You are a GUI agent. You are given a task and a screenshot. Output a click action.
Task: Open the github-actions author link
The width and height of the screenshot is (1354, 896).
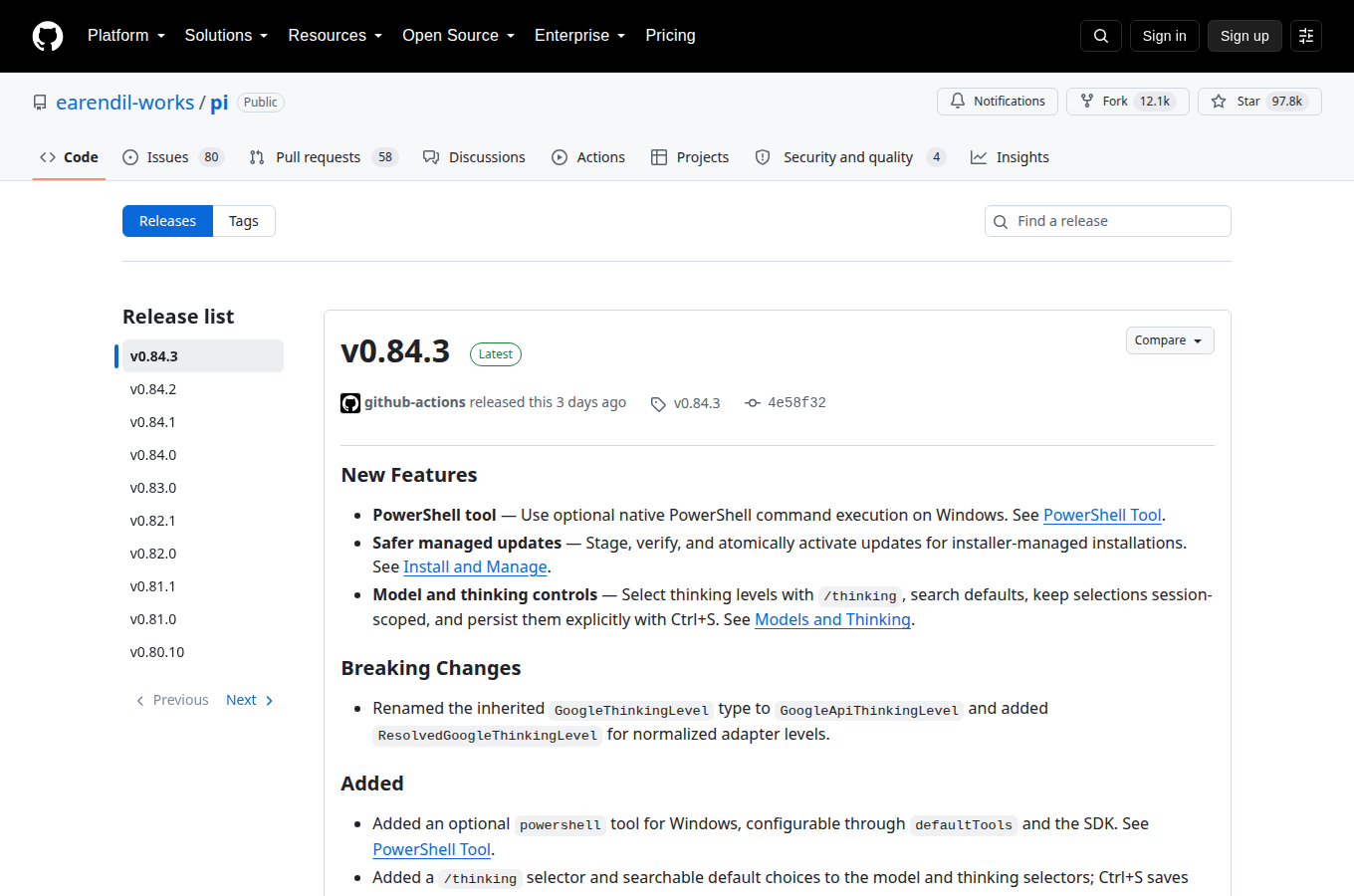click(415, 402)
